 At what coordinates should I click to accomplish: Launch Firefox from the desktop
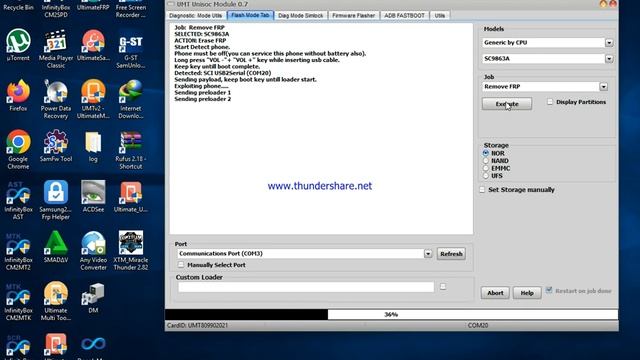point(18,95)
